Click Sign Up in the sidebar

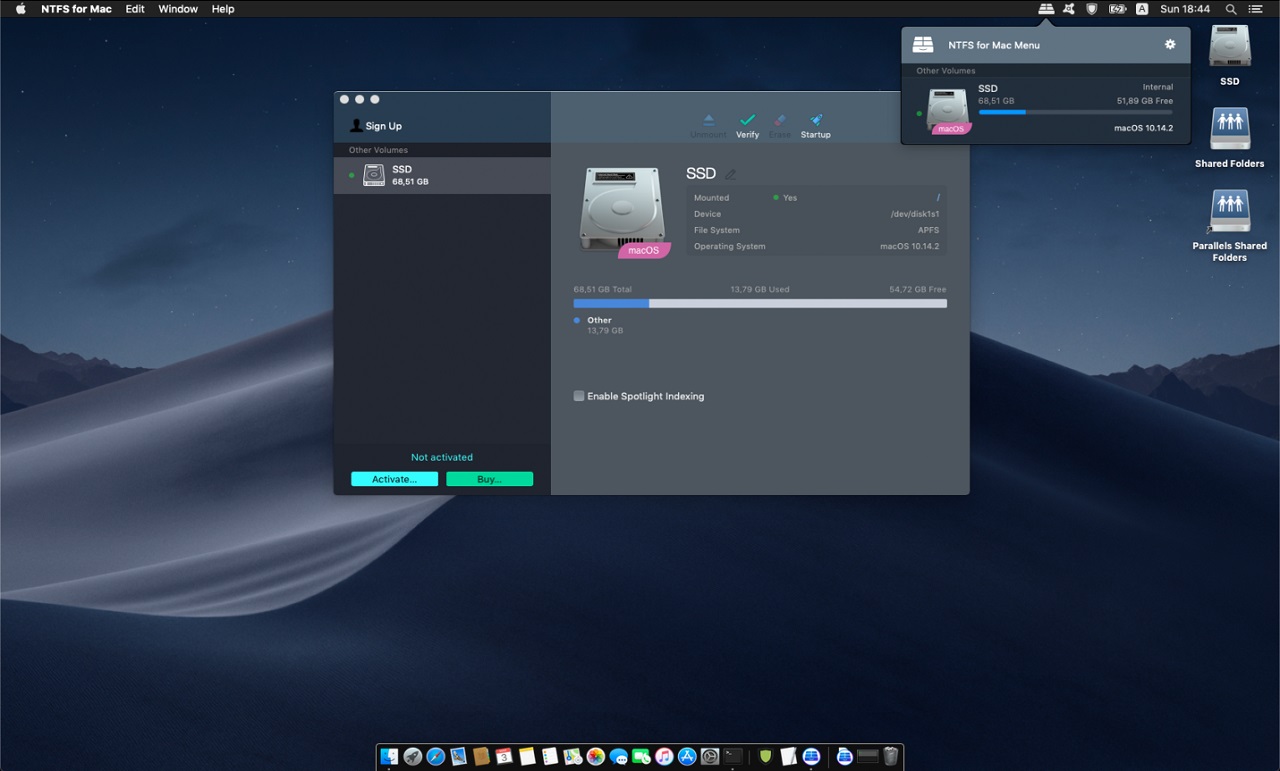383,126
